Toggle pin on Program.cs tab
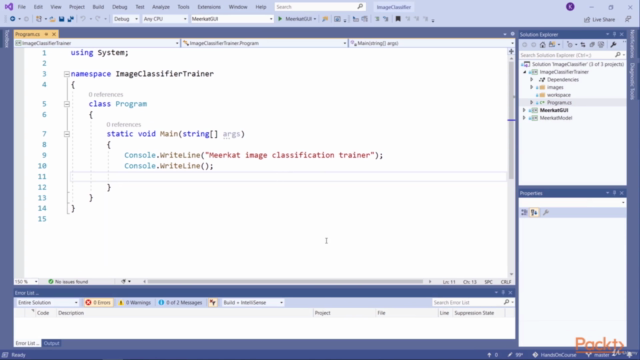 pos(46,34)
